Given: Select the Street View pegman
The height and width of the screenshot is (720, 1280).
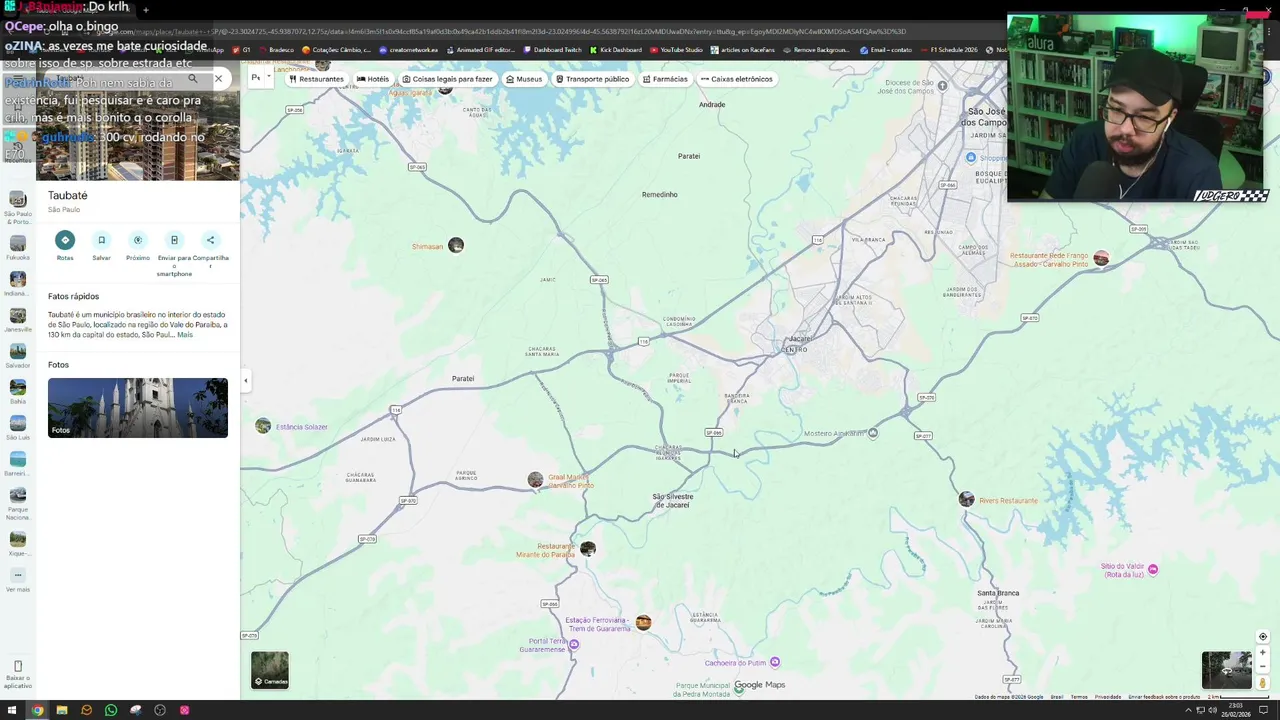Looking at the screenshot, I should [1262, 683].
